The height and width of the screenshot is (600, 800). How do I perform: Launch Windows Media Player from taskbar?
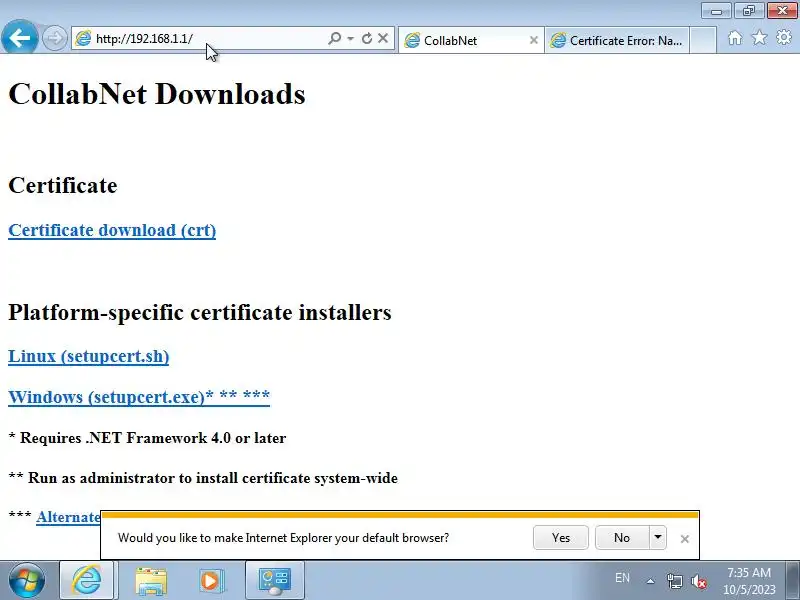pyautogui.click(x=210, y=581)
